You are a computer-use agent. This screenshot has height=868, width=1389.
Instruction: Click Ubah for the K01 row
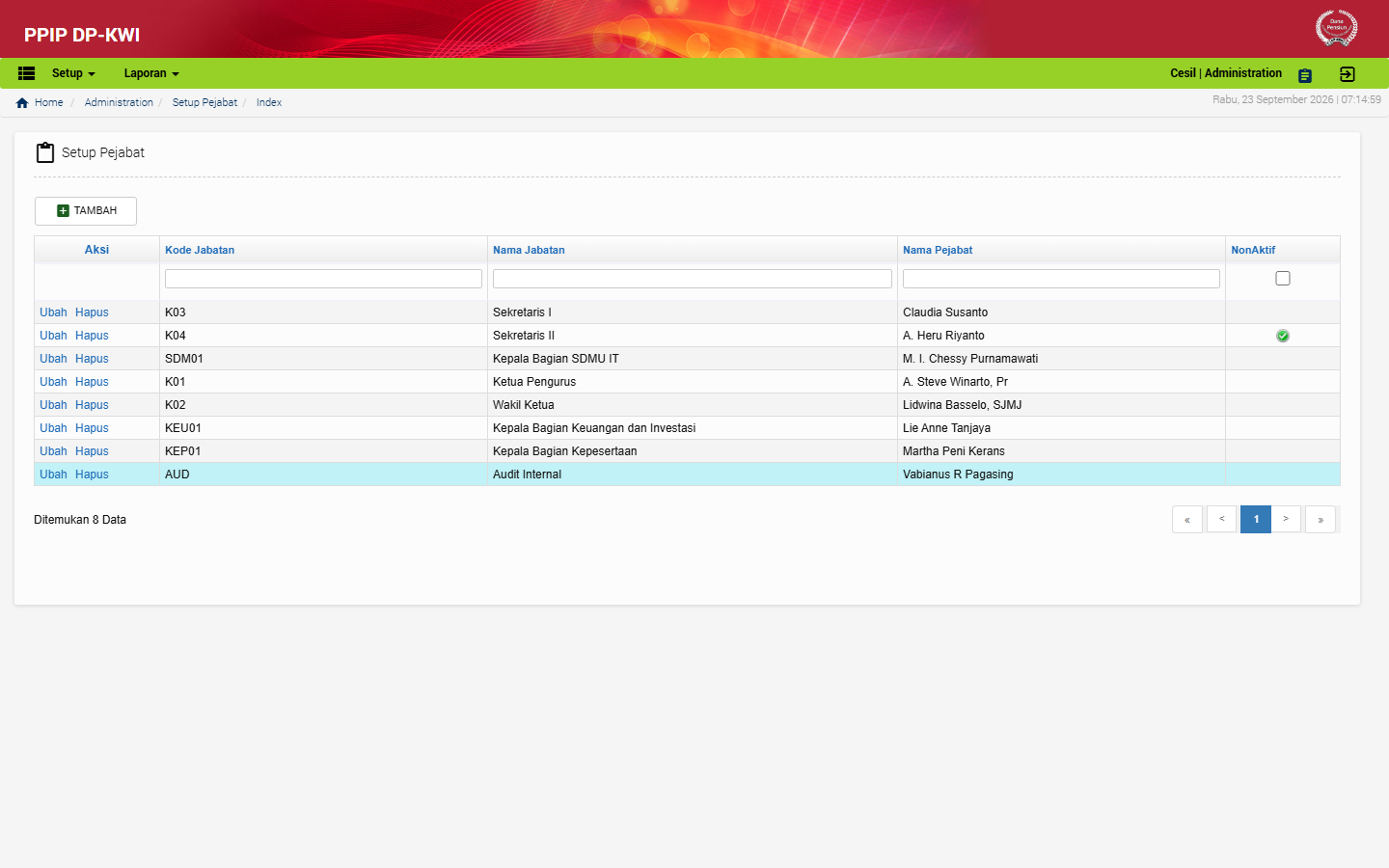pos(53,382)
